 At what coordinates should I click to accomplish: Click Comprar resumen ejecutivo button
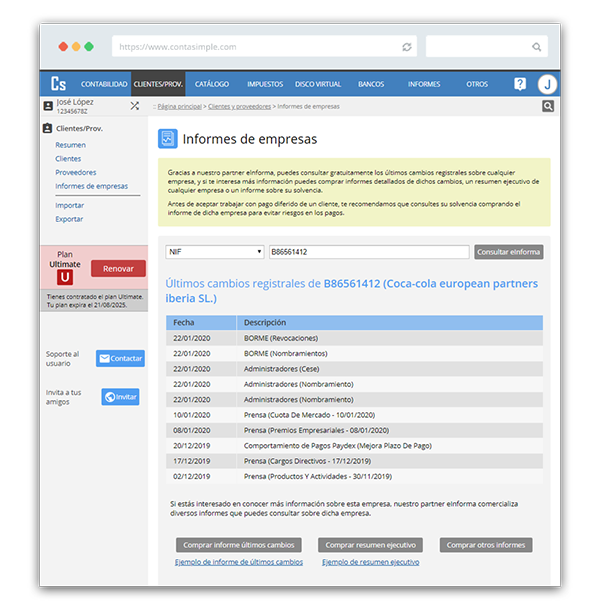(371, 545)
